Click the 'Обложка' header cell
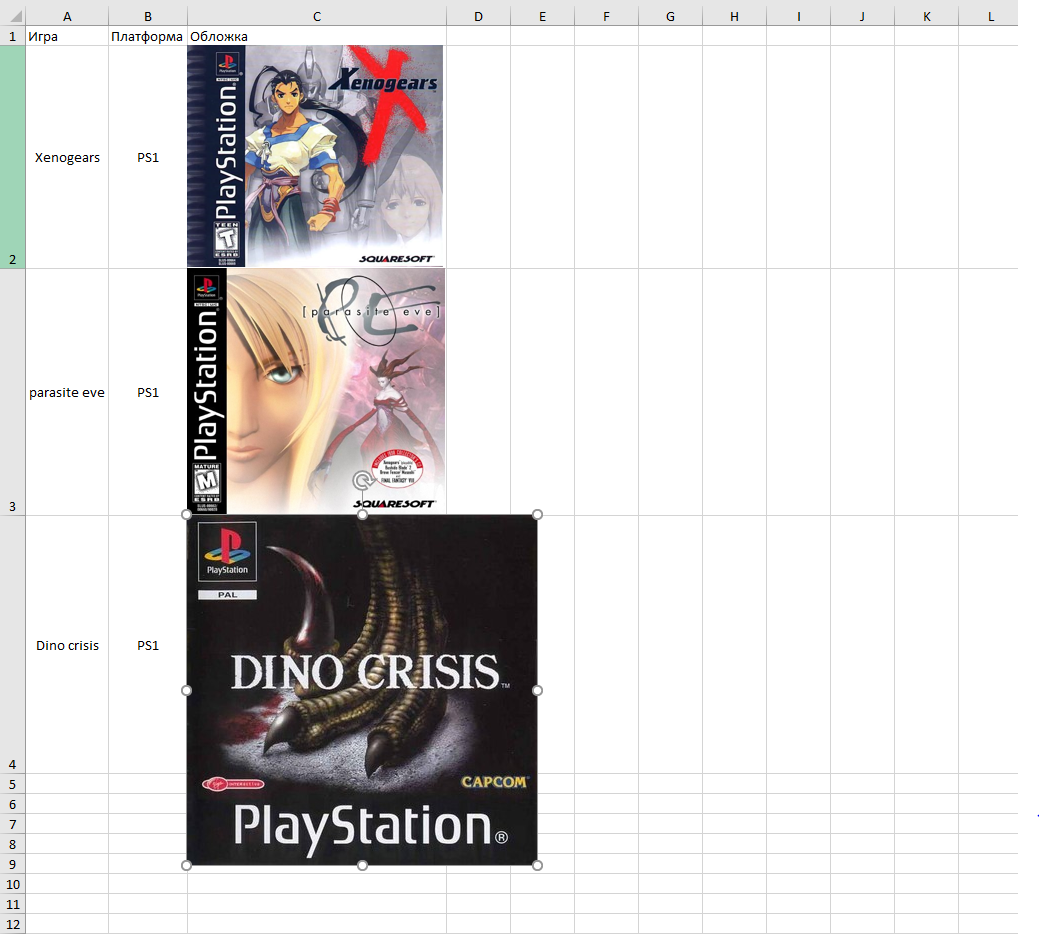This screenshot has width=1039, height=934. pyautogui.click(x=317, y=36)
